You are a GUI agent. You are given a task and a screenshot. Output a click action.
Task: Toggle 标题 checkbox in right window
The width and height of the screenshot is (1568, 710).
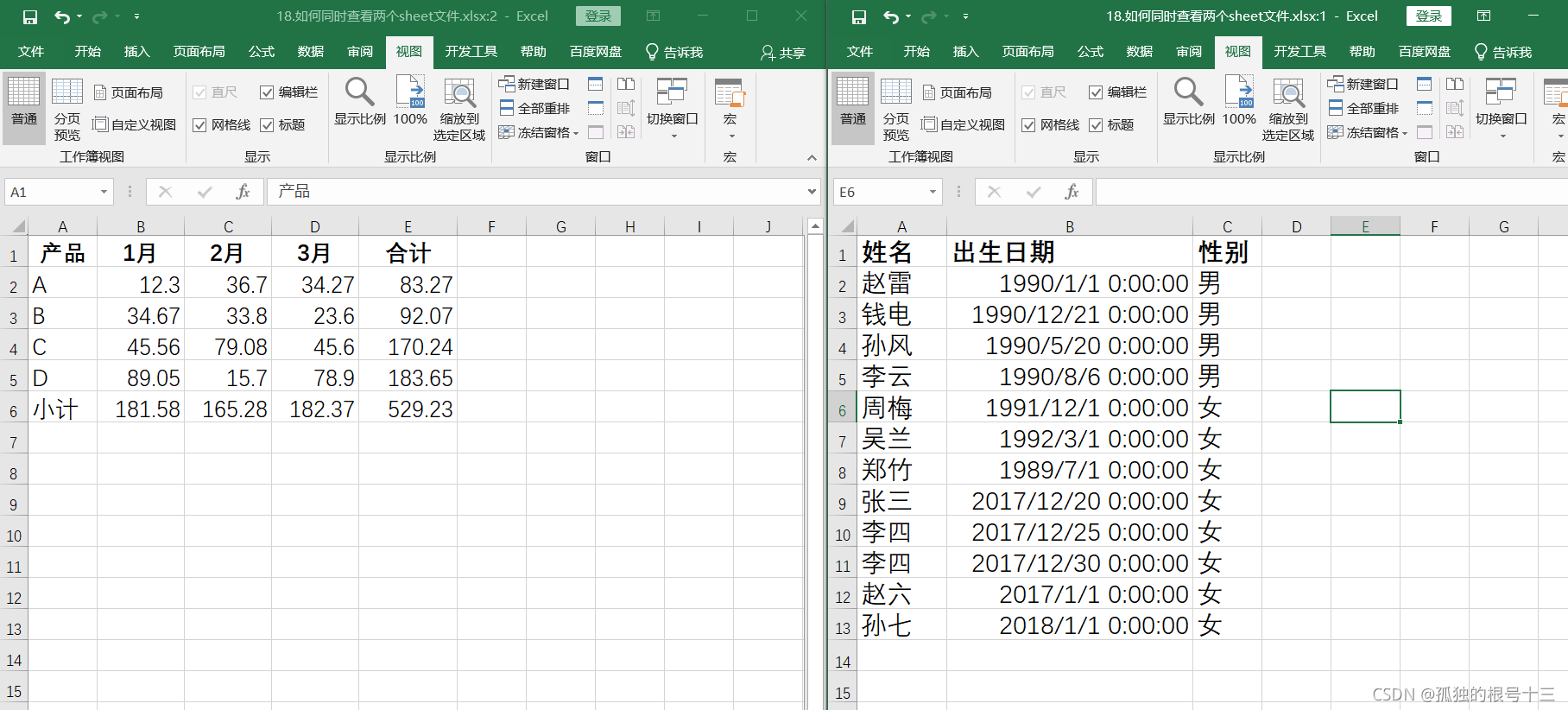[x=1096, y=125]
